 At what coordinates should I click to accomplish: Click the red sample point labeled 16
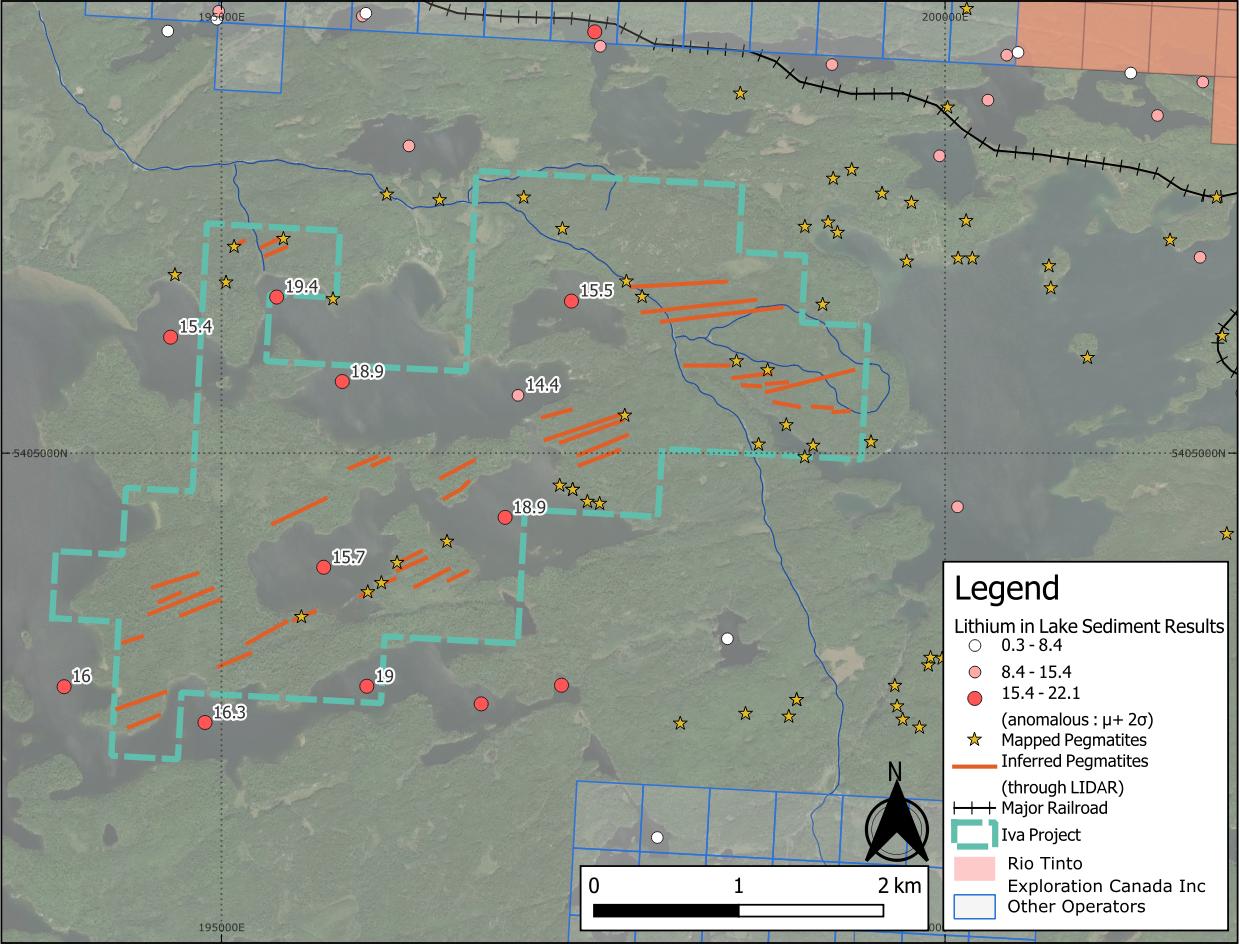pos(64,686)
